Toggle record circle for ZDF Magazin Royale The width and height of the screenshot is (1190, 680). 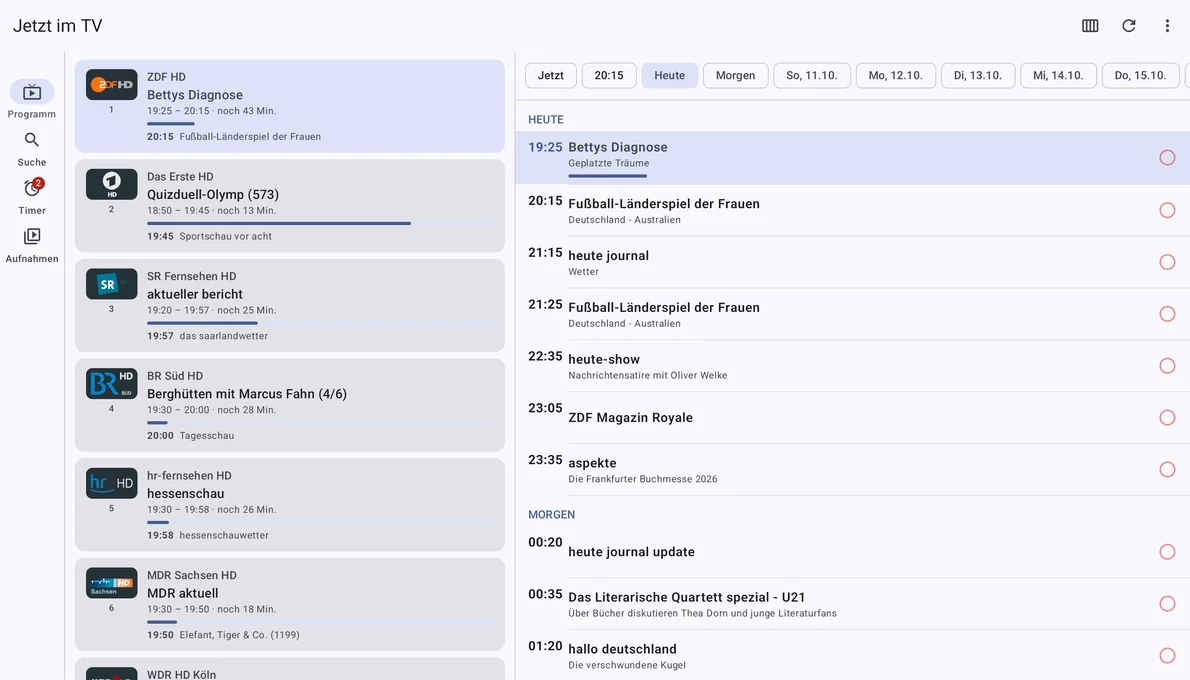pos(1167,417)
